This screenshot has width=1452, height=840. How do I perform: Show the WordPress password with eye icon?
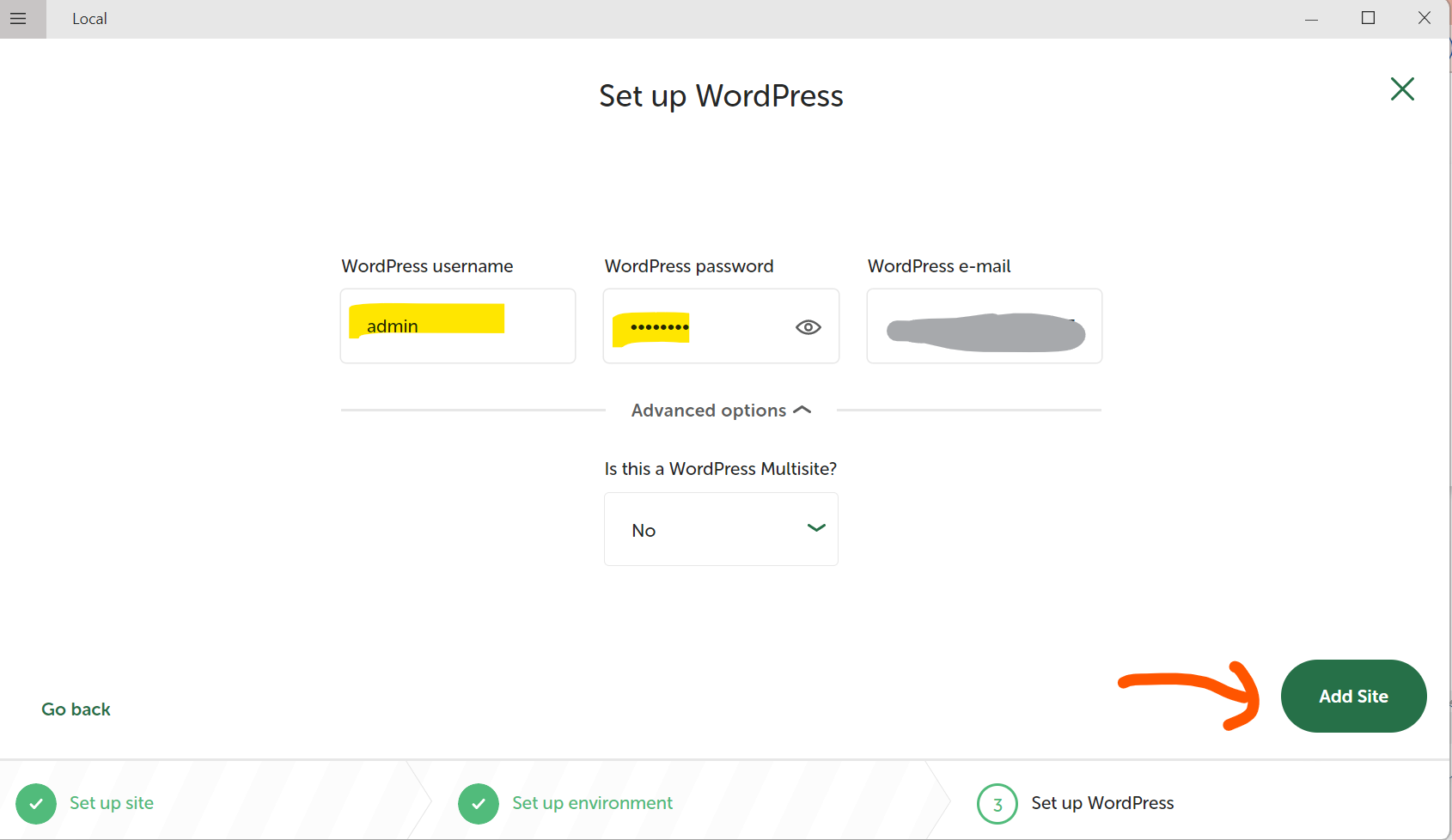click(x=808, y=327)
